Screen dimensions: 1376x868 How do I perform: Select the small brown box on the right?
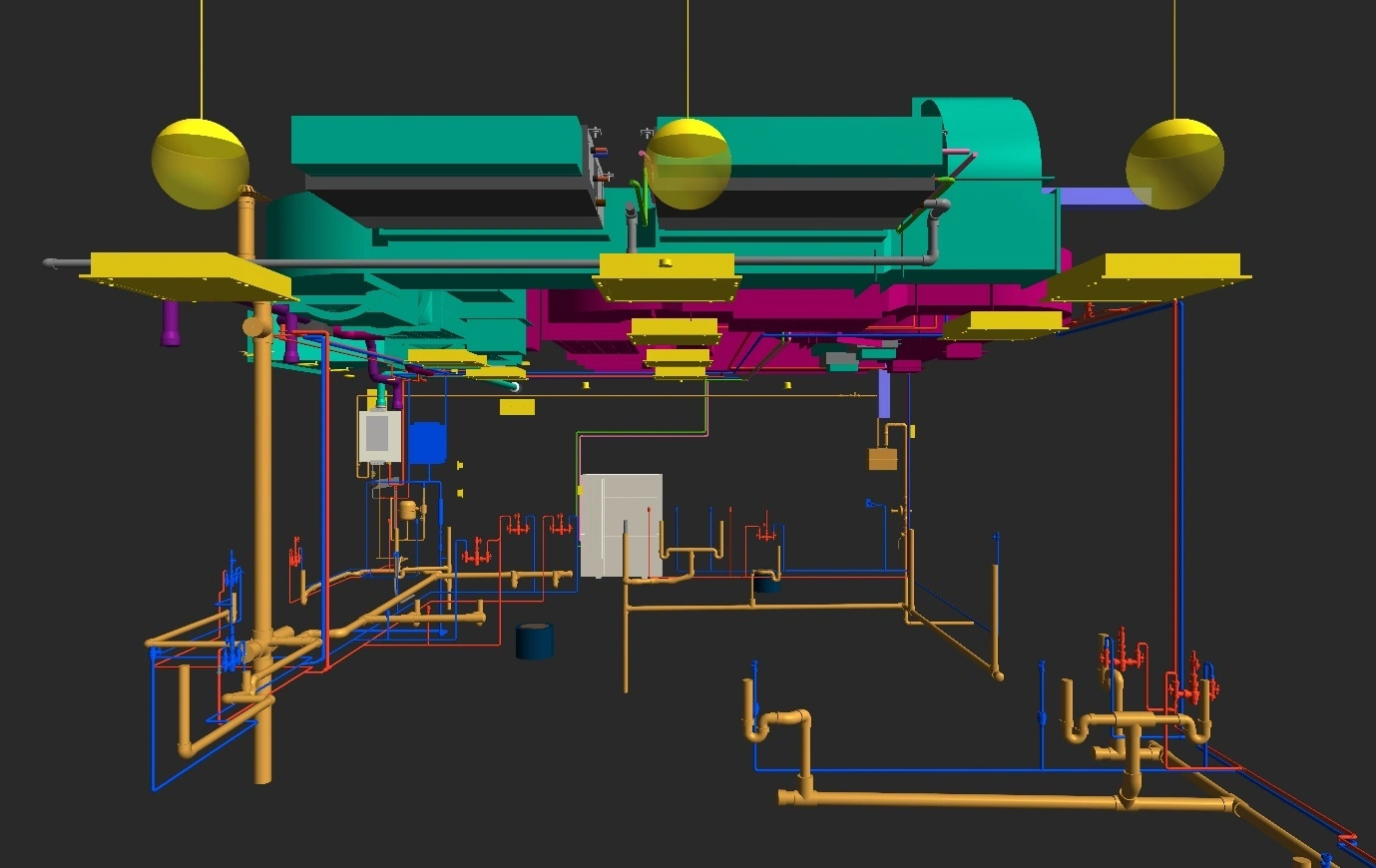click(x=883, y=459)
